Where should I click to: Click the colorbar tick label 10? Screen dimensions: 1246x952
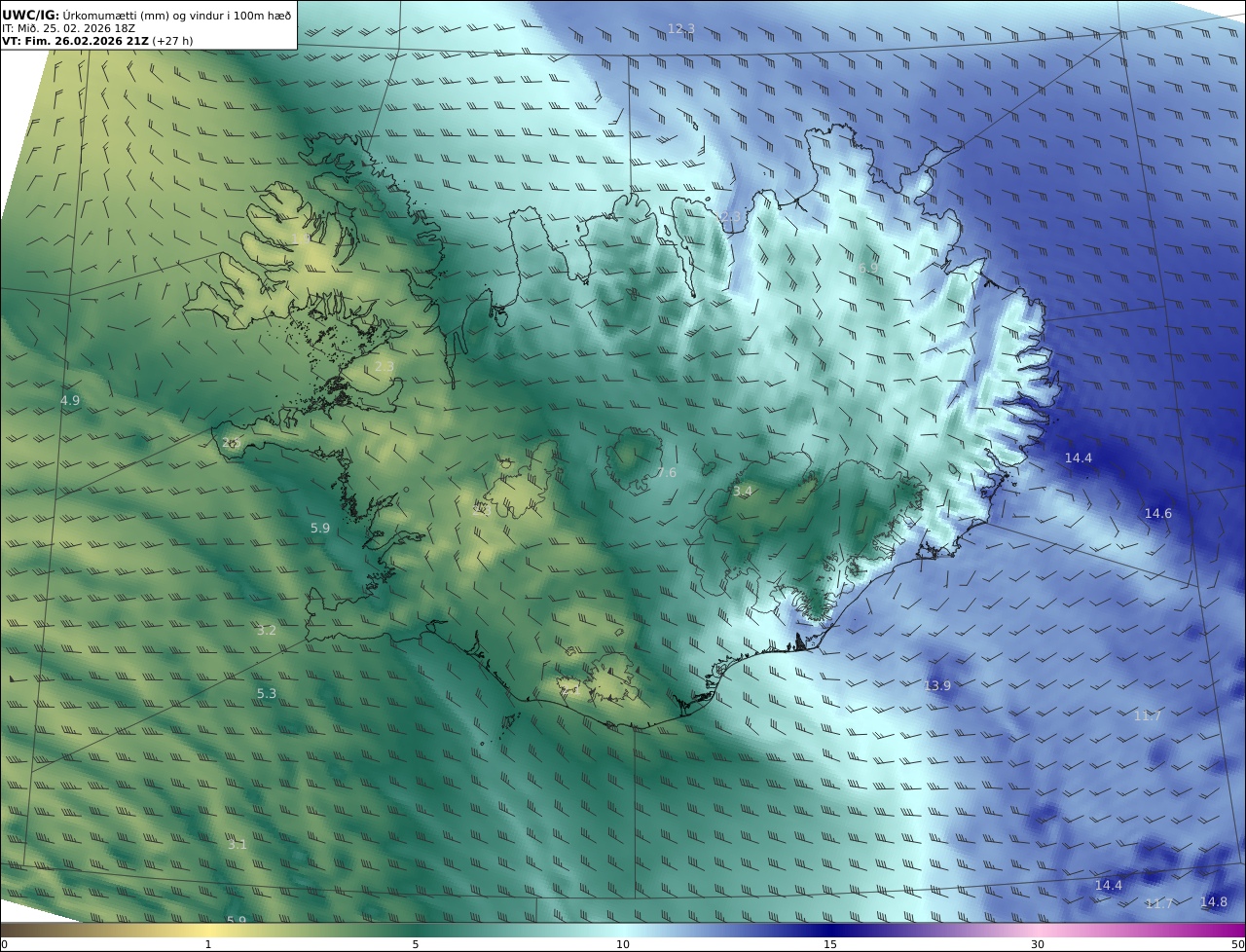point(623,944)
